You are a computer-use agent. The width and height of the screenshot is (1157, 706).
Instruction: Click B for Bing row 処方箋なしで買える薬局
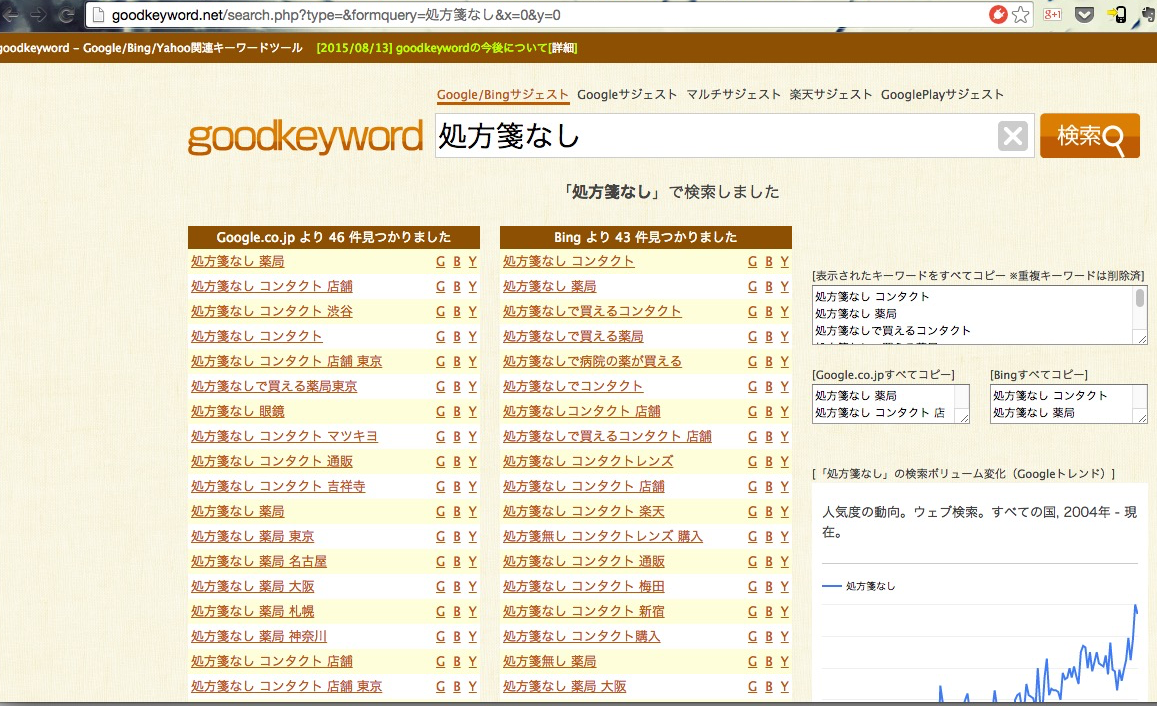[769, 336]
